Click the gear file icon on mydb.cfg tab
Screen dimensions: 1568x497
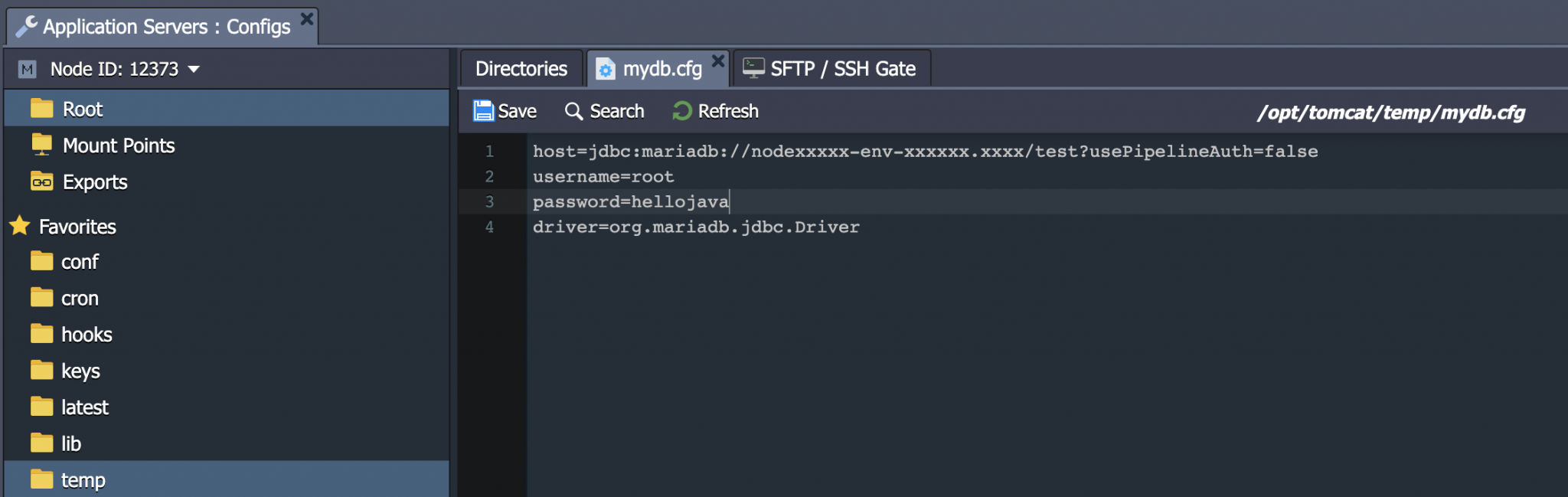click(x=606, y=68)
